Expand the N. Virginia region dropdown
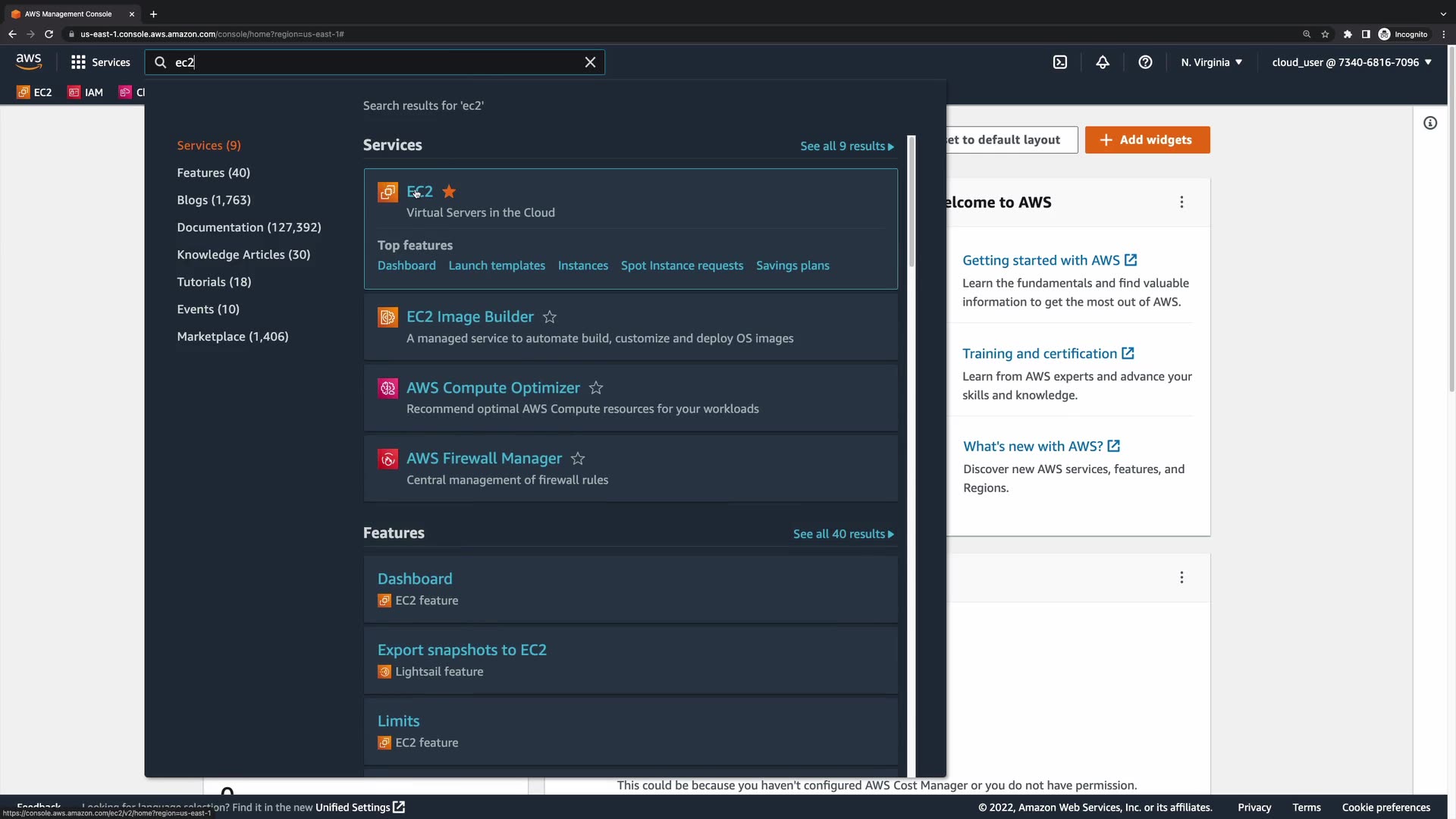 (x=1211, y=62)
